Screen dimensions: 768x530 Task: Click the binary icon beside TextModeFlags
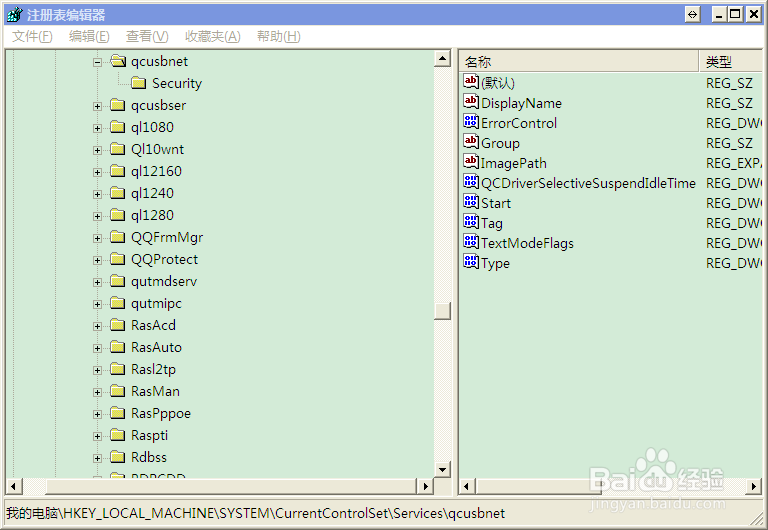pos(471,242)
